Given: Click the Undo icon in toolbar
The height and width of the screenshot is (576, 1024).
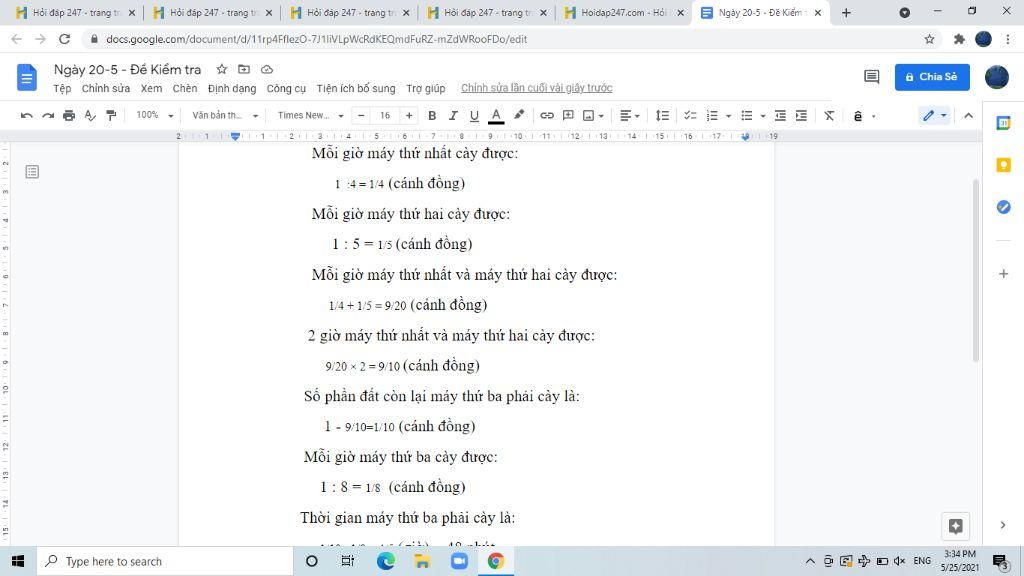Looking at the screenshot, I should (x=27, y=116).
